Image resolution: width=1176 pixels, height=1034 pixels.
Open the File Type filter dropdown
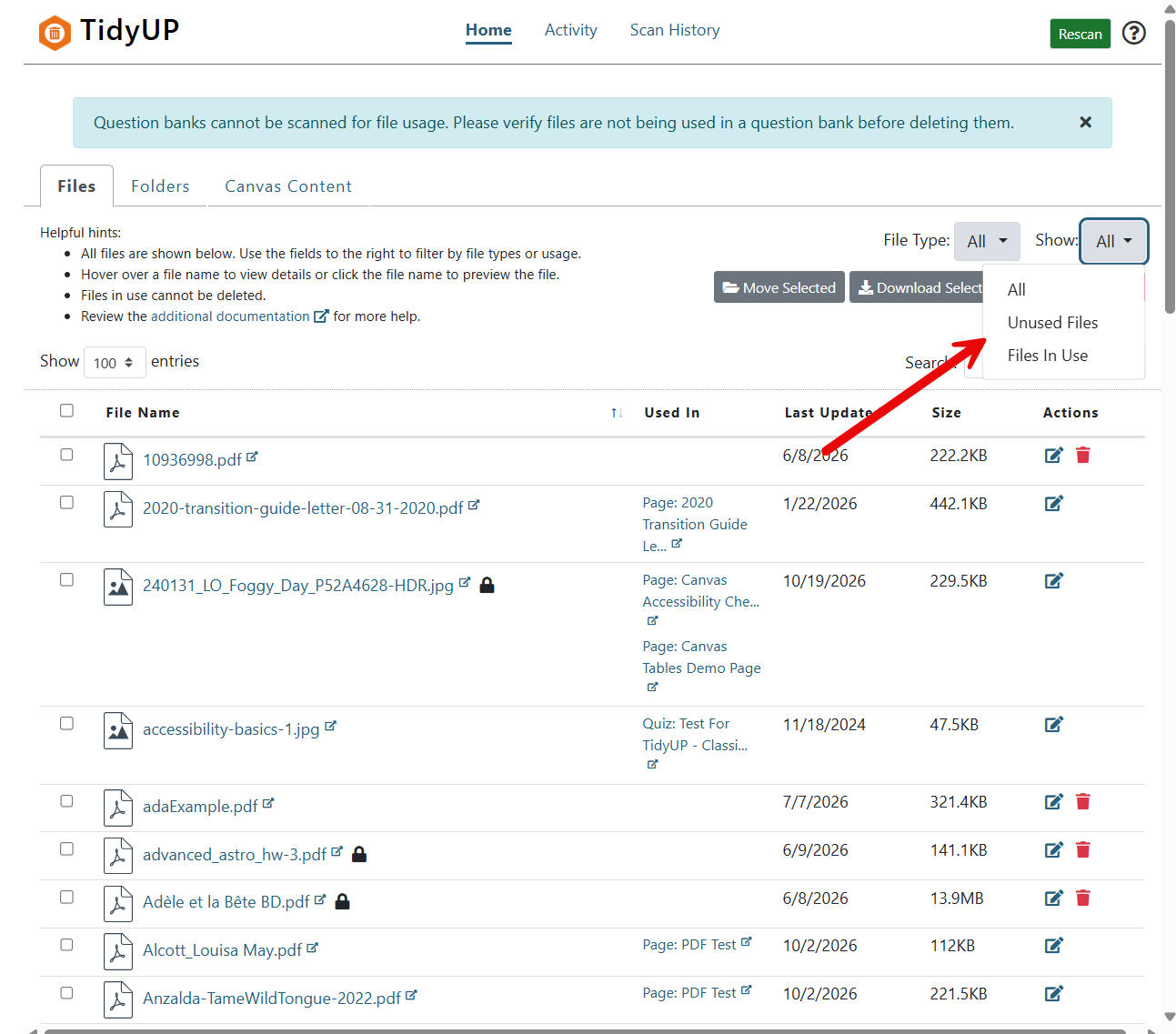[x=987, y=241]
